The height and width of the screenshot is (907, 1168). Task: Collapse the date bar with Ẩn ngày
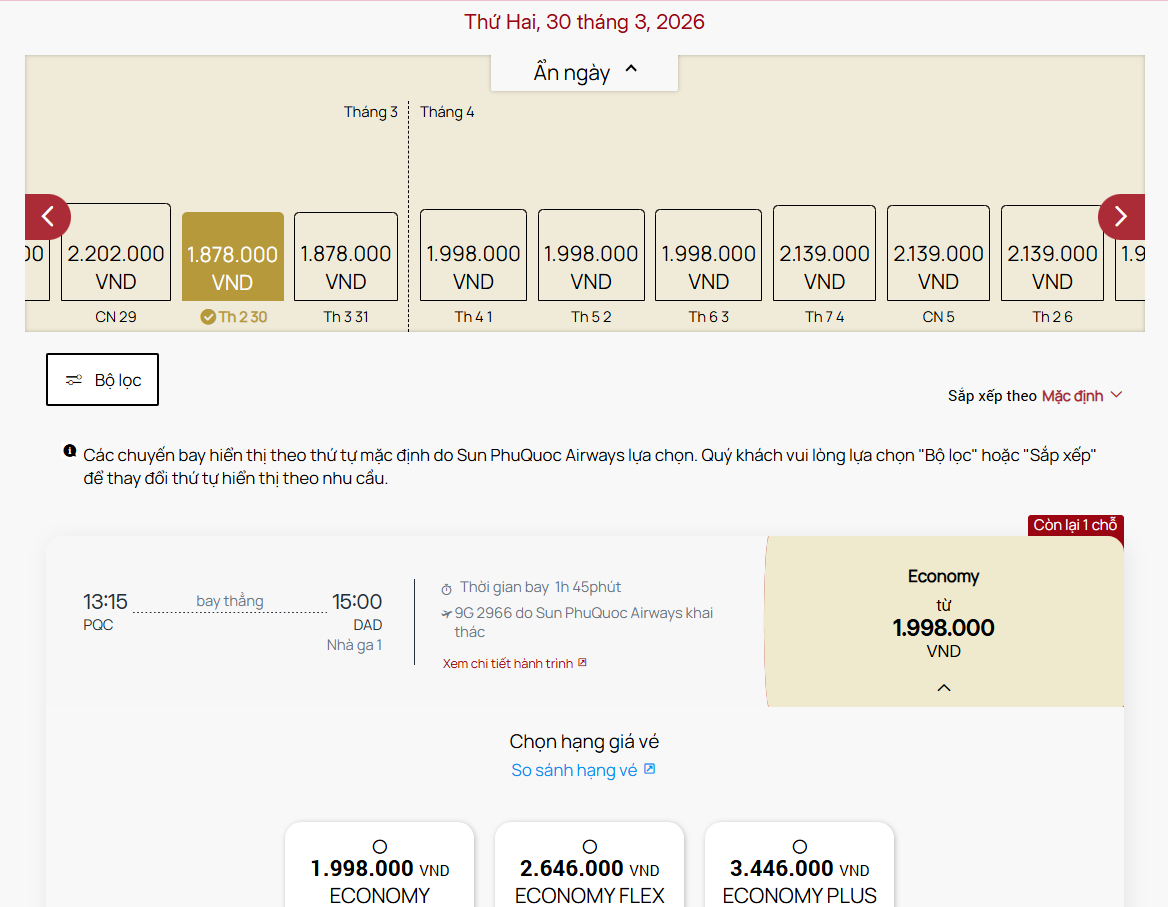(x=584, y=72)
